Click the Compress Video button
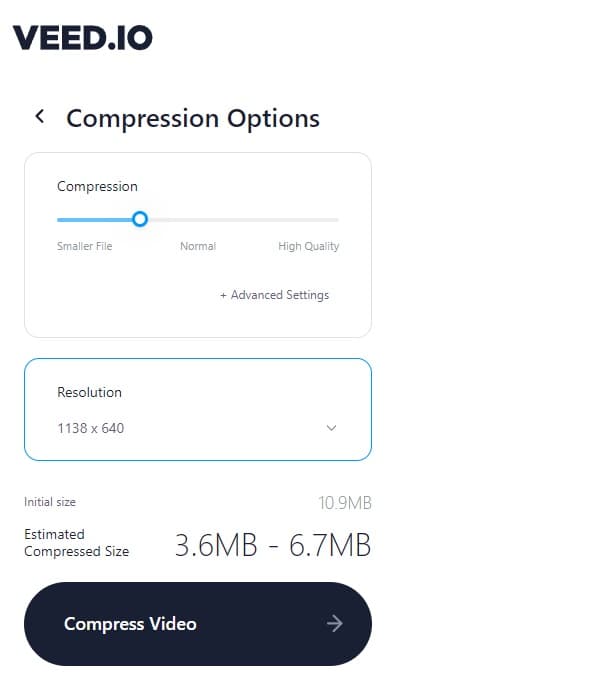 tap(198, 624)
